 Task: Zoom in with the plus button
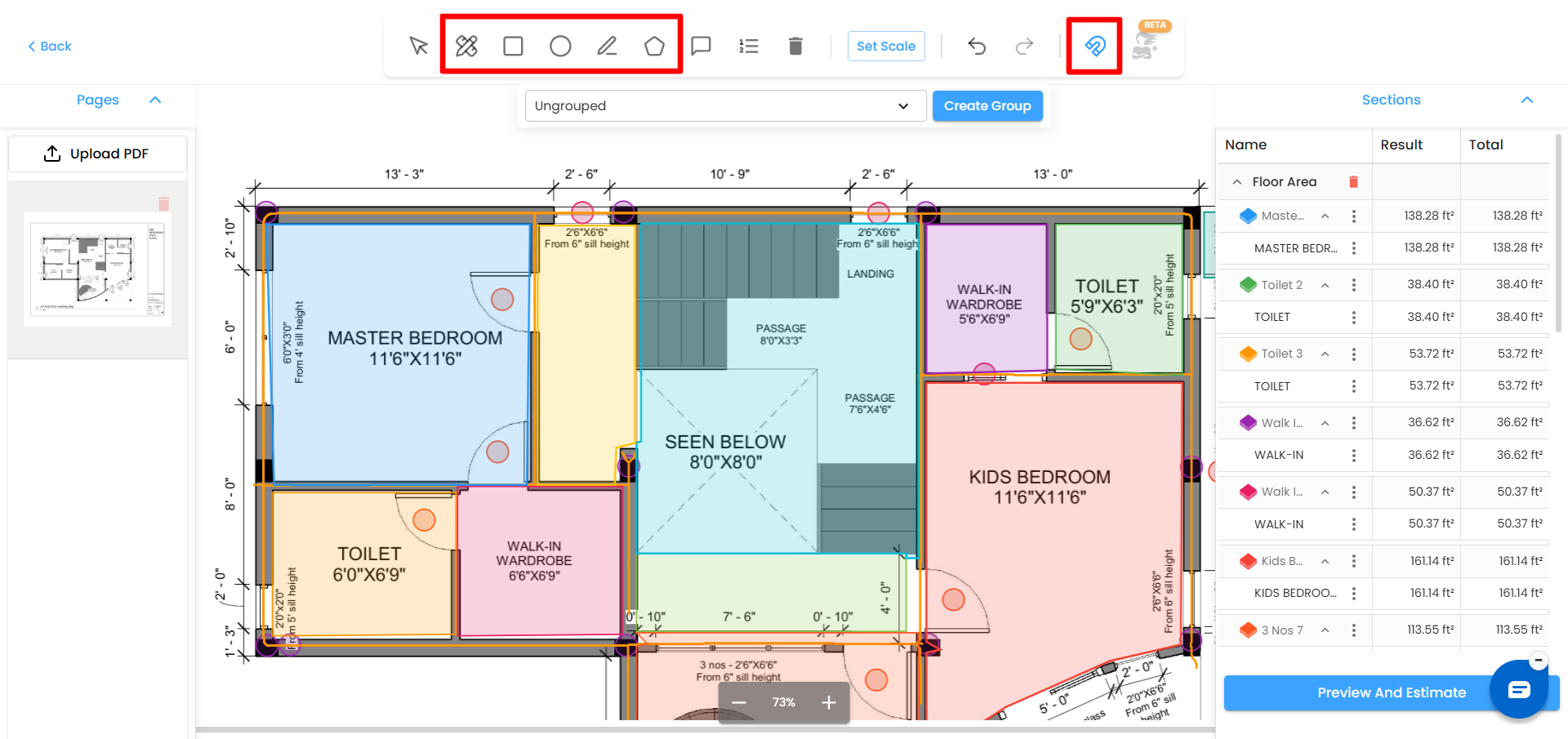[828, 702]
